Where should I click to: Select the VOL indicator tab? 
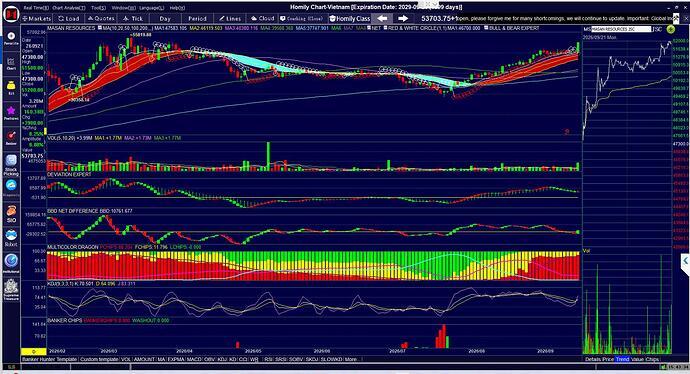(126, 359)
